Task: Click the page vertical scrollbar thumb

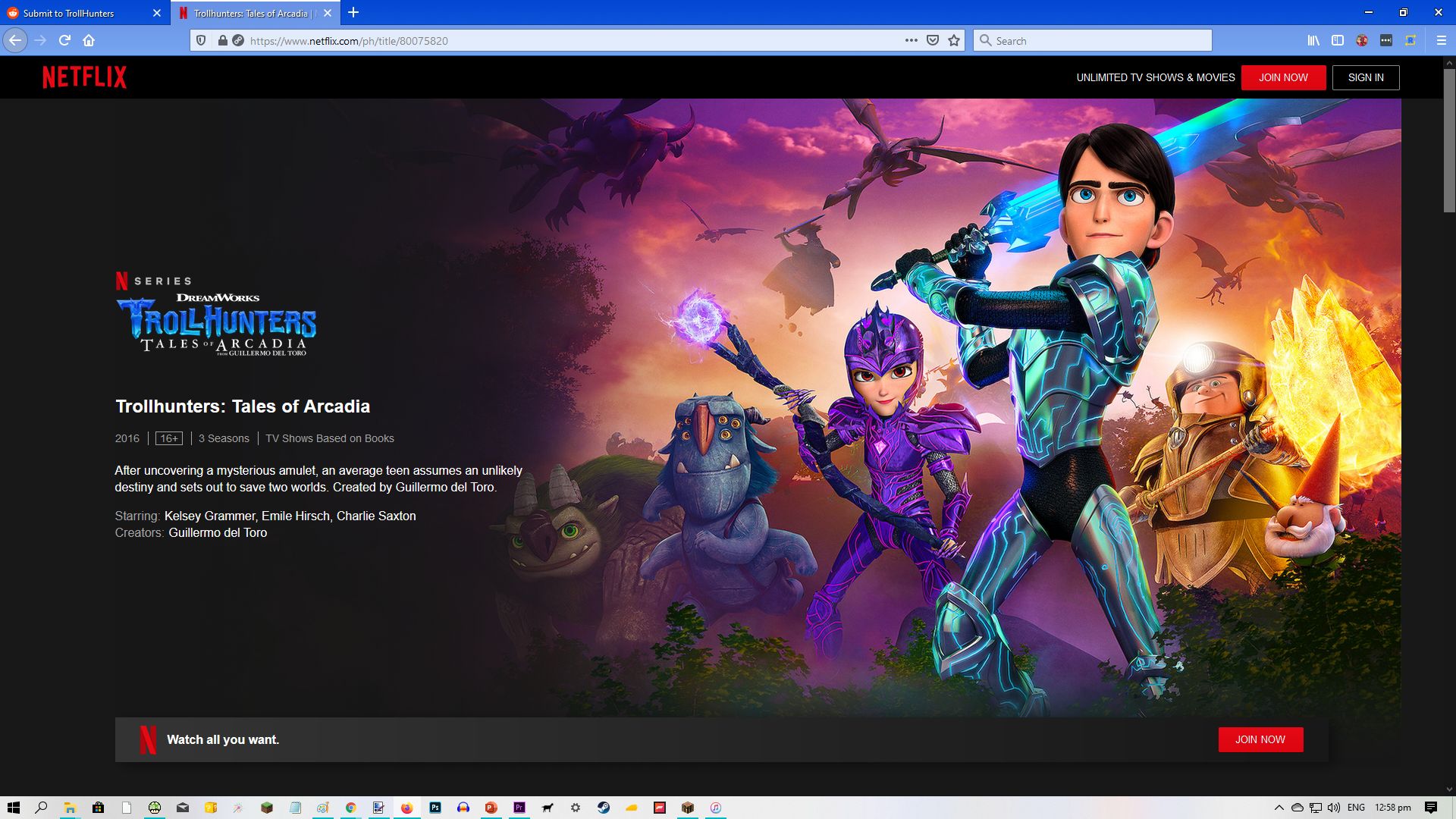Action: coord(1448,140)
